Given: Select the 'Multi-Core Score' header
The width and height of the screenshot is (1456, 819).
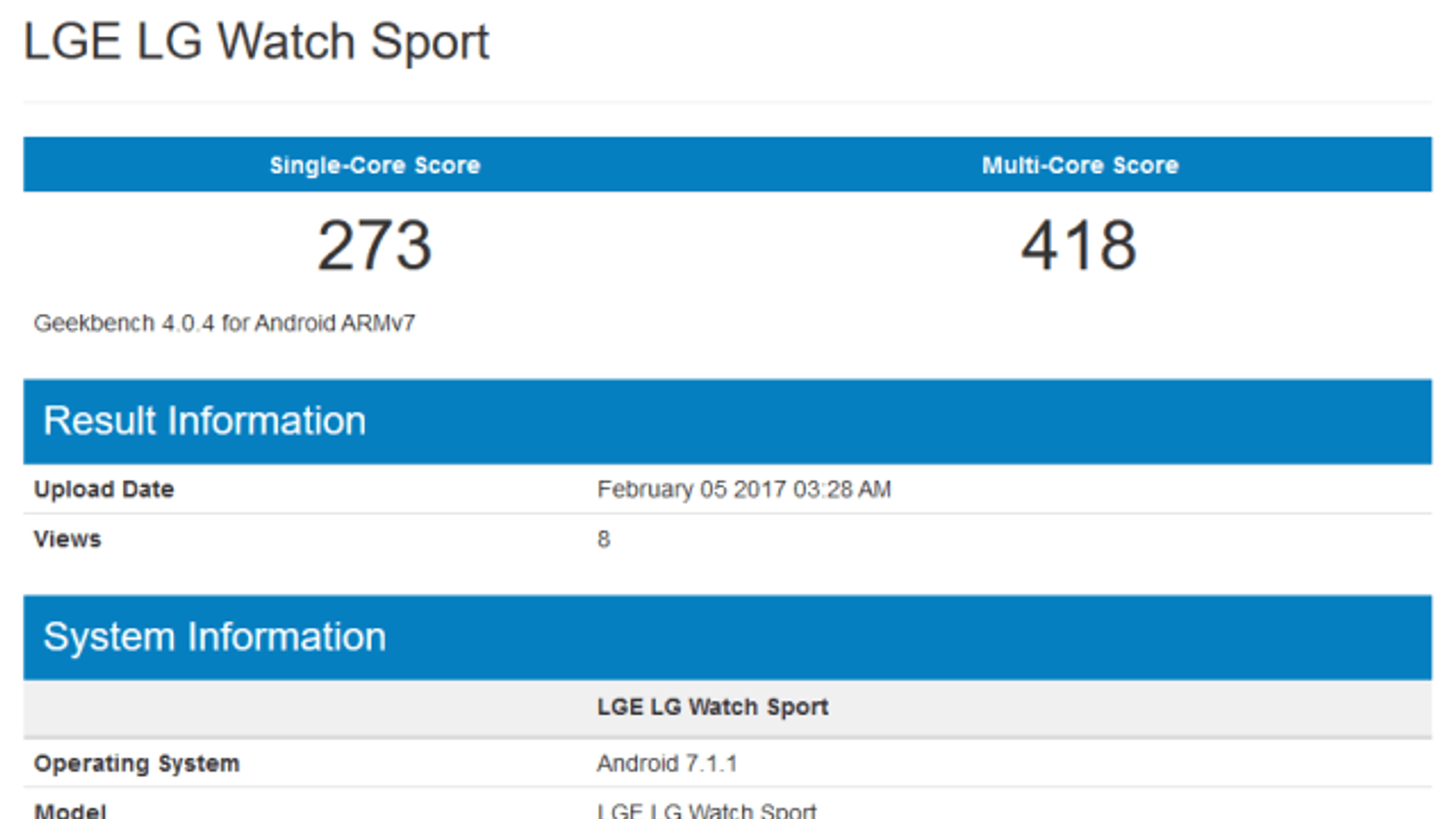Looking at the screenshot, I should pos(1080,166).
